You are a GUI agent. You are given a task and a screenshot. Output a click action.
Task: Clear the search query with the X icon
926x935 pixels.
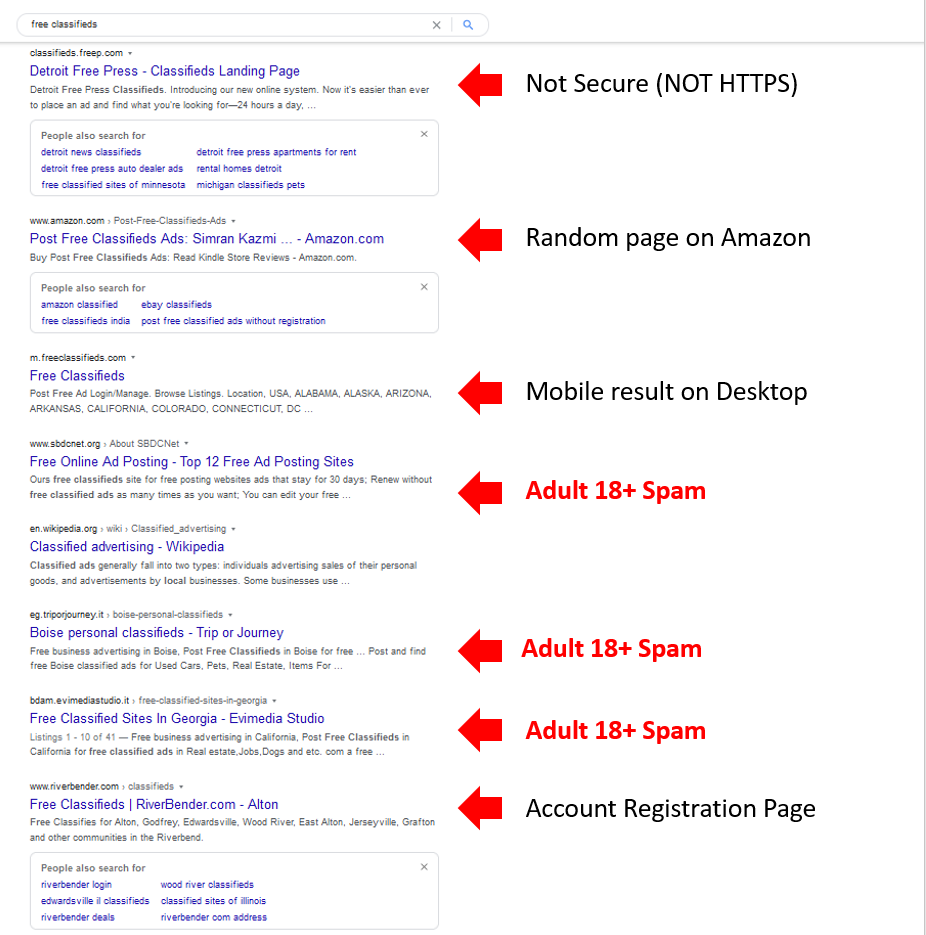coord(436,25)
